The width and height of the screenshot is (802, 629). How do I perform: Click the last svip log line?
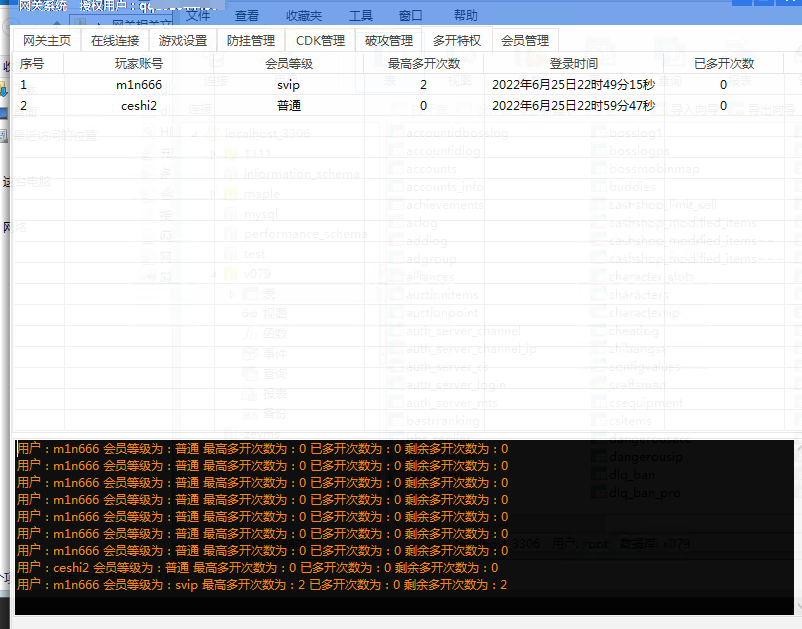coord(262,585)
